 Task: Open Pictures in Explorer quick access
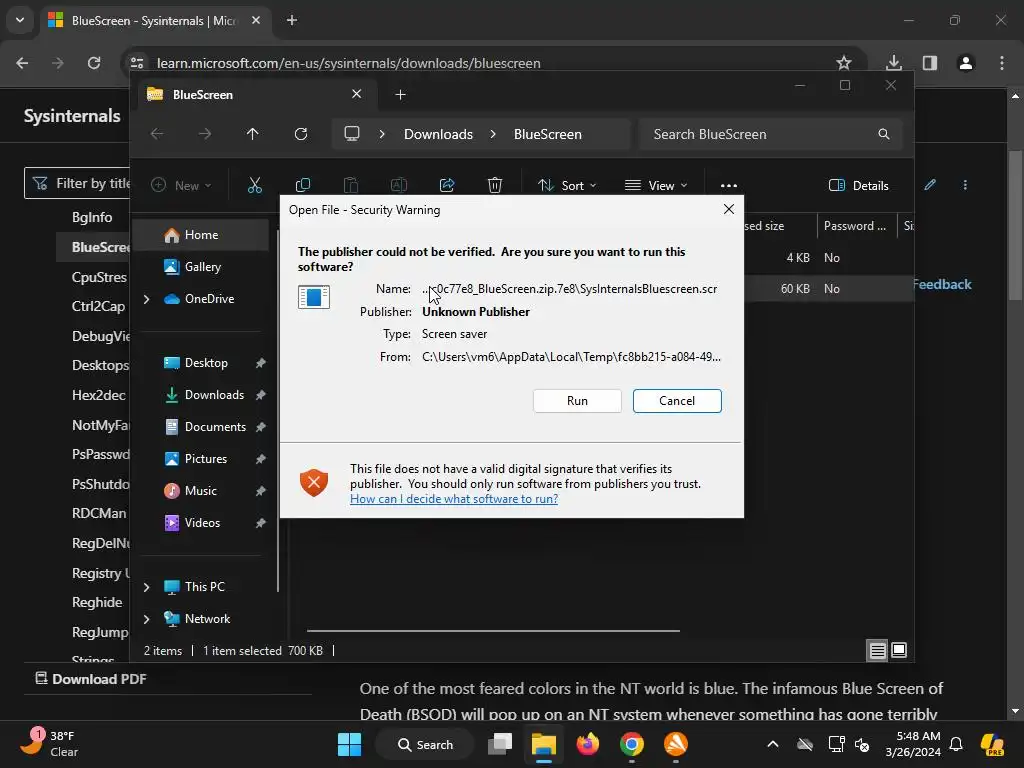click(x=206, y=459)
